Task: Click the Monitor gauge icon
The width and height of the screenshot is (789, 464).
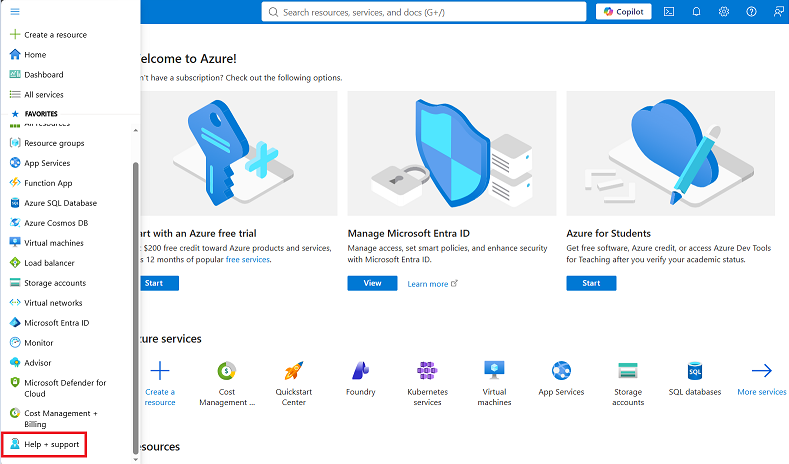Action: tap(15, 343)
